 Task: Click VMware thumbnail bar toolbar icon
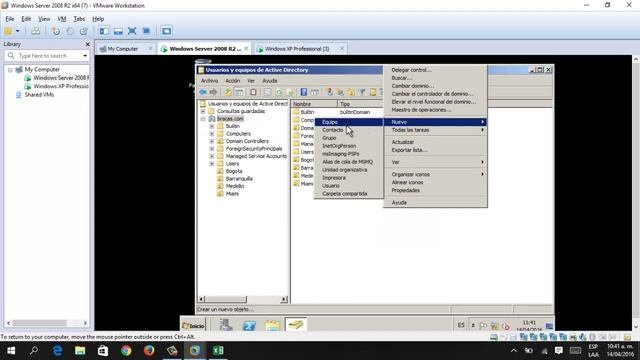click(x=118, y=31)
